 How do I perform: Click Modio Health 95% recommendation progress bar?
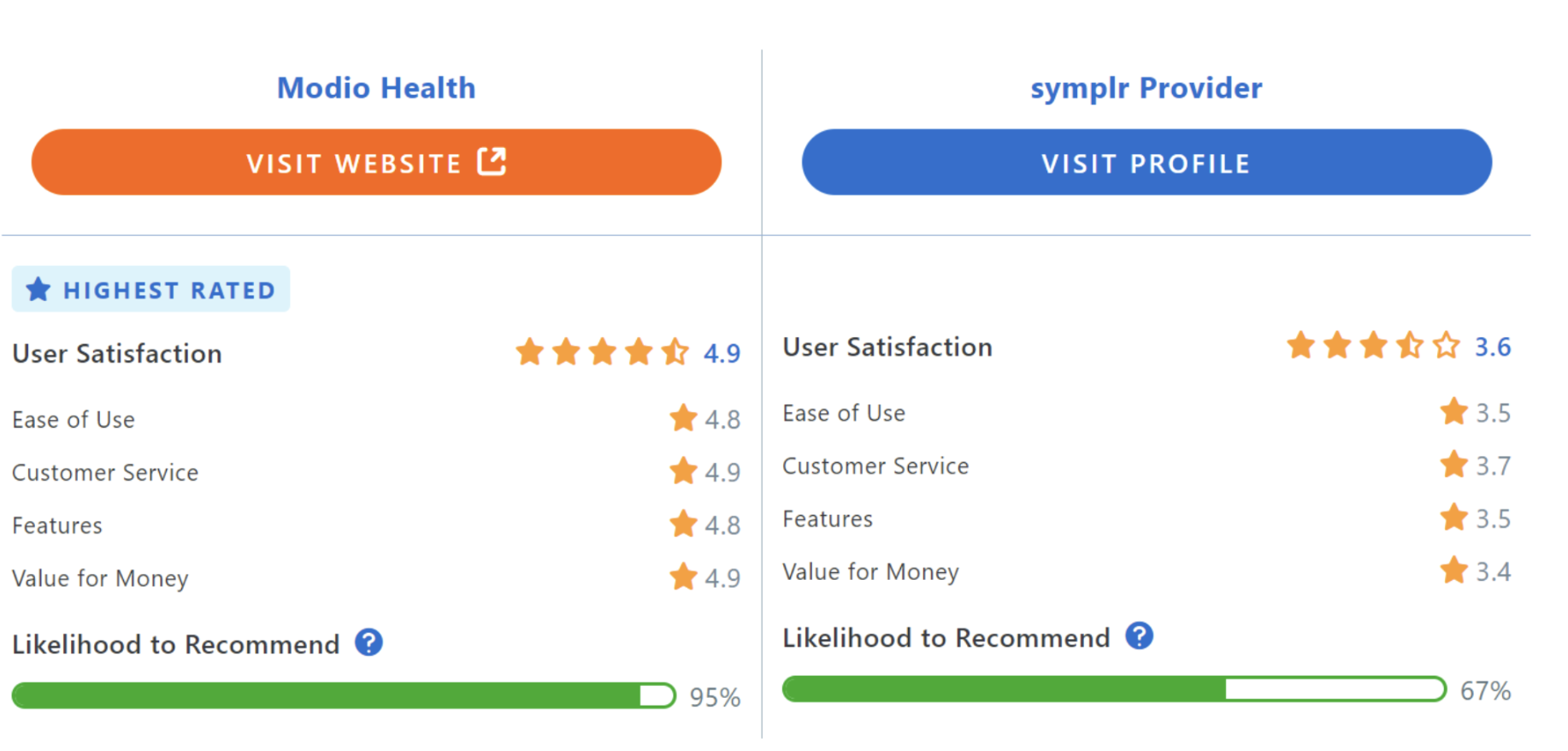[344, 695]
